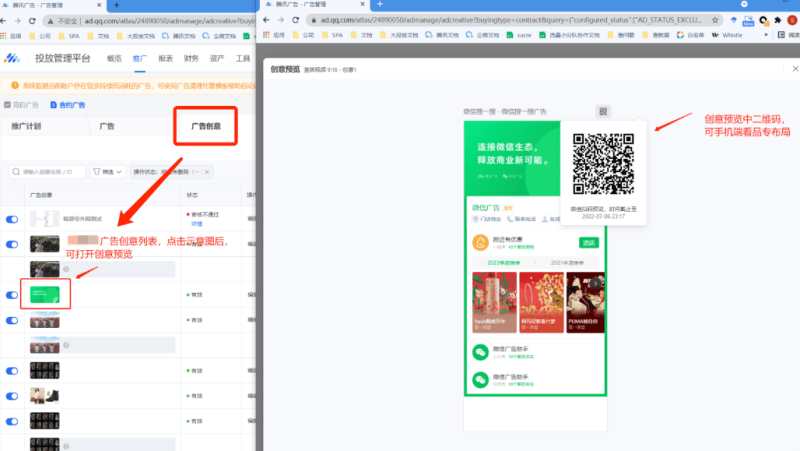Reload the page in the left browser window
800x451 pixels.
[32, 21]
